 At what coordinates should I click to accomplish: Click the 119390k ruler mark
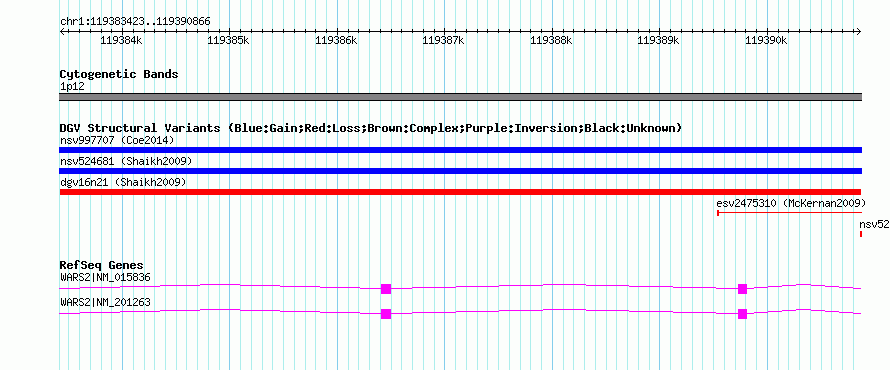click(766, 40)
